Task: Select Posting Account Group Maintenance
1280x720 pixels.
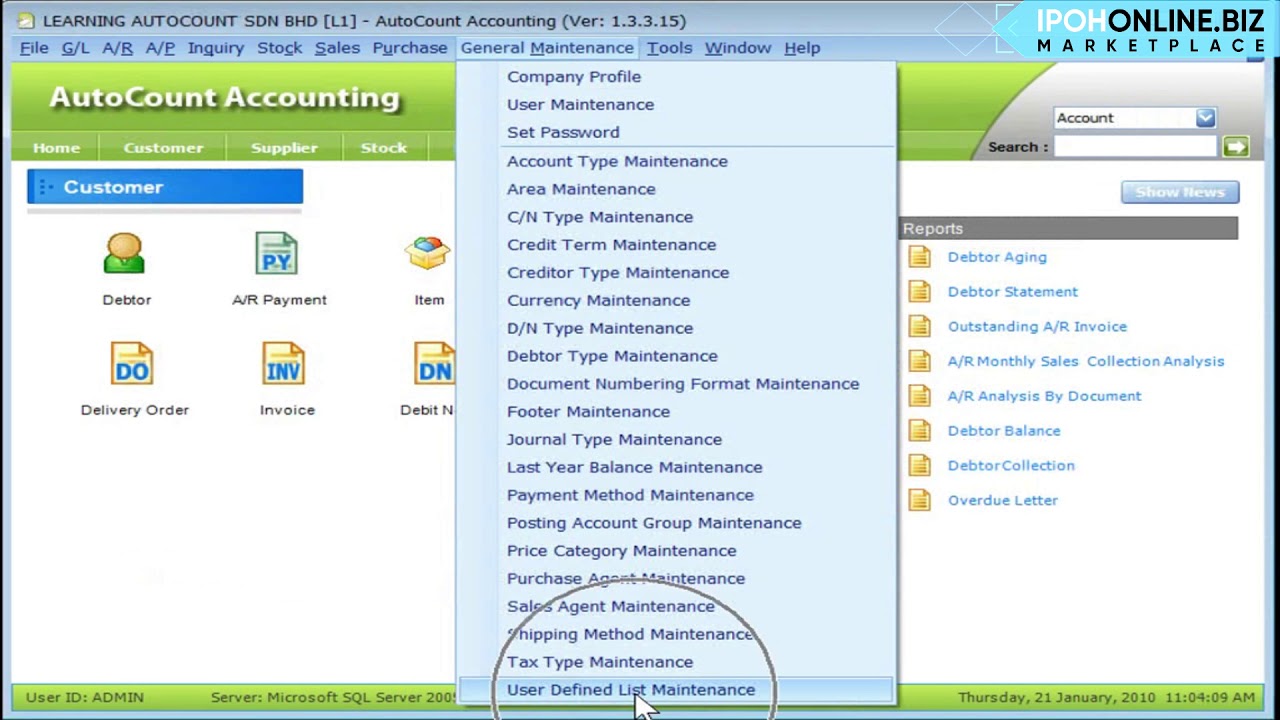Action: [676, 524]
